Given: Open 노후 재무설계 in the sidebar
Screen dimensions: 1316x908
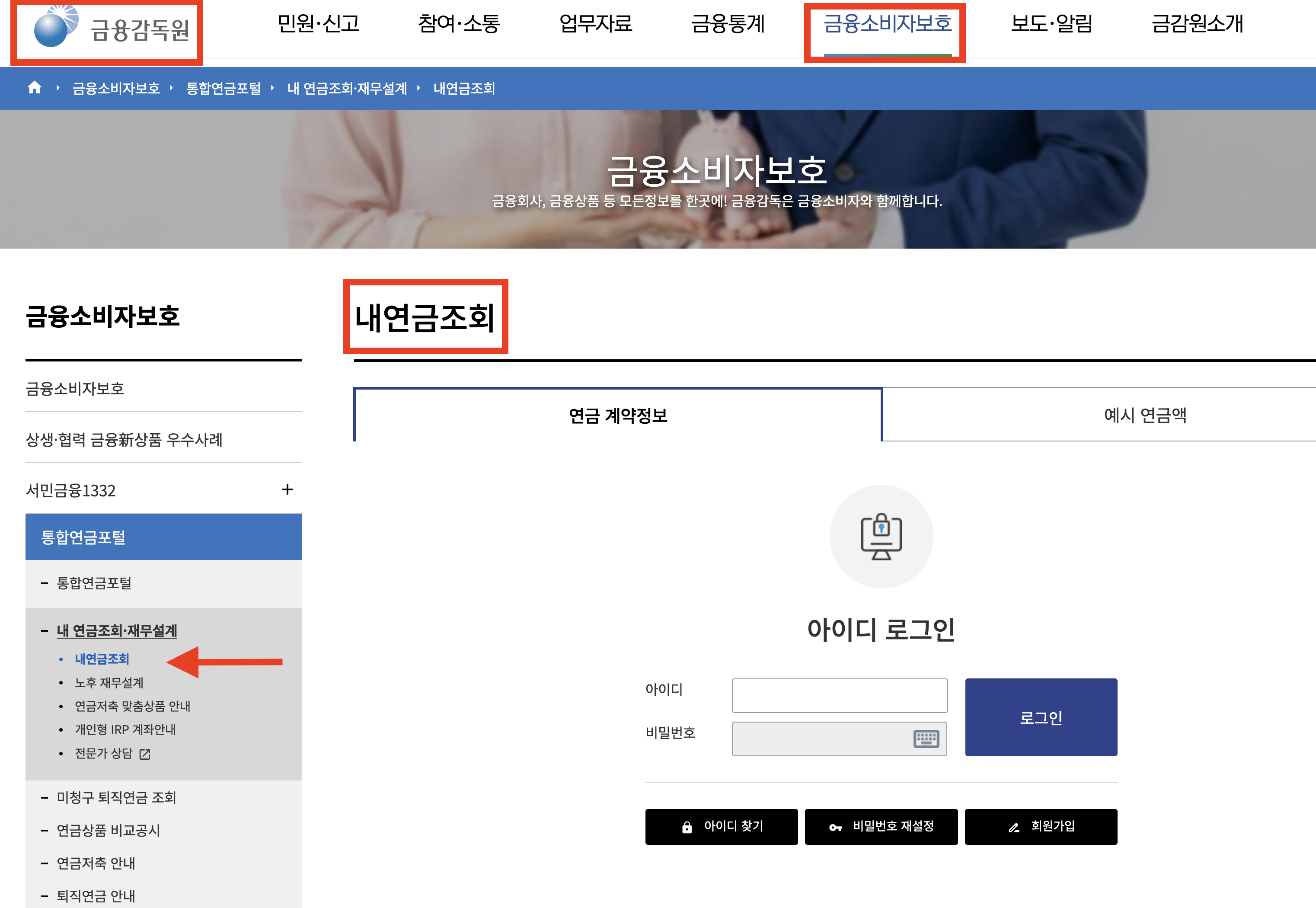Looking at the screenshot, I should [109, 683].
